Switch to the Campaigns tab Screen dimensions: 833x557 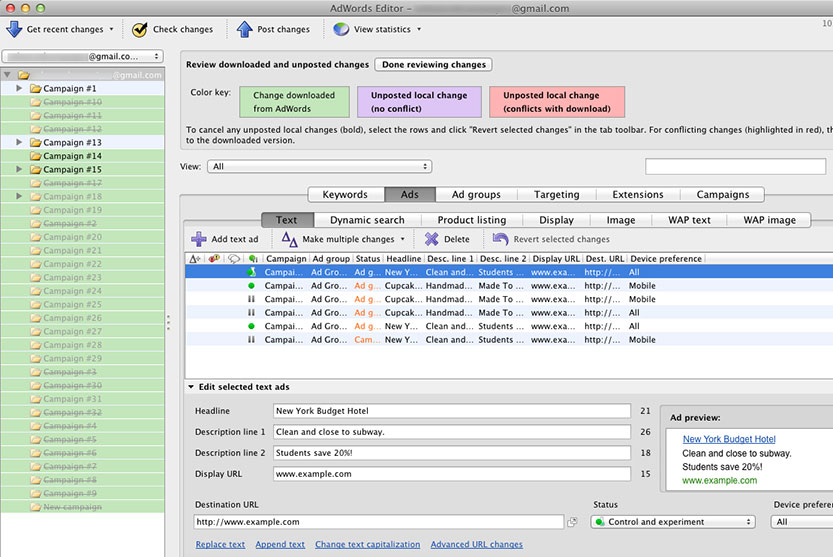(x=722, y=195)
